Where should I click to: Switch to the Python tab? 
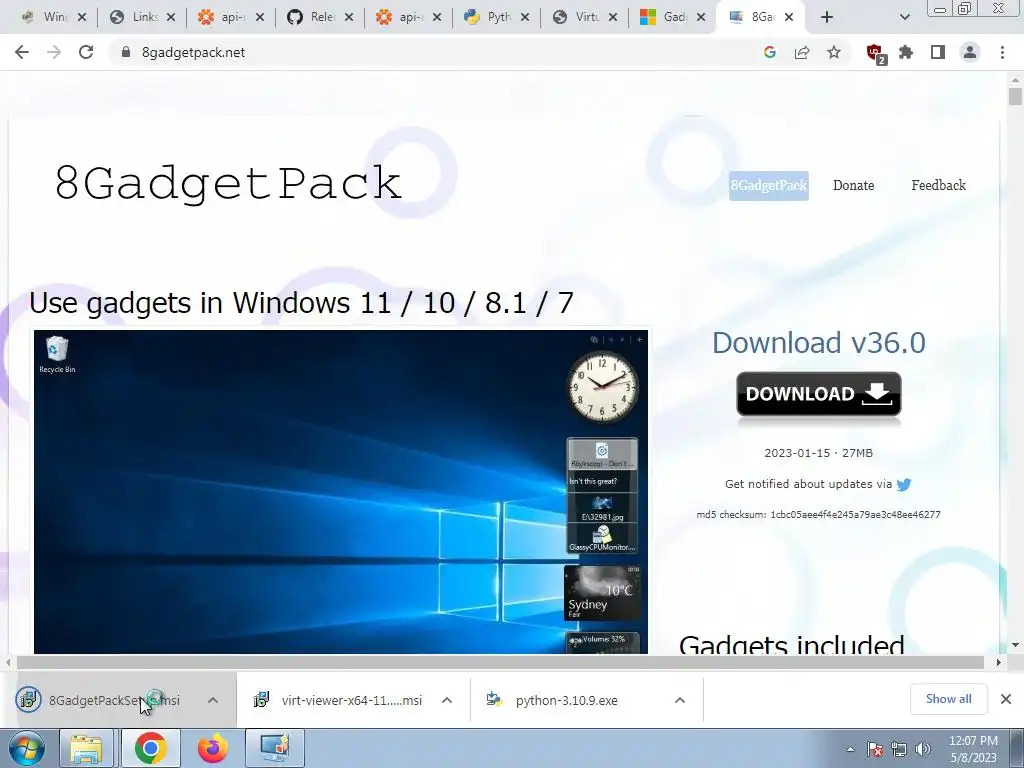491,17
